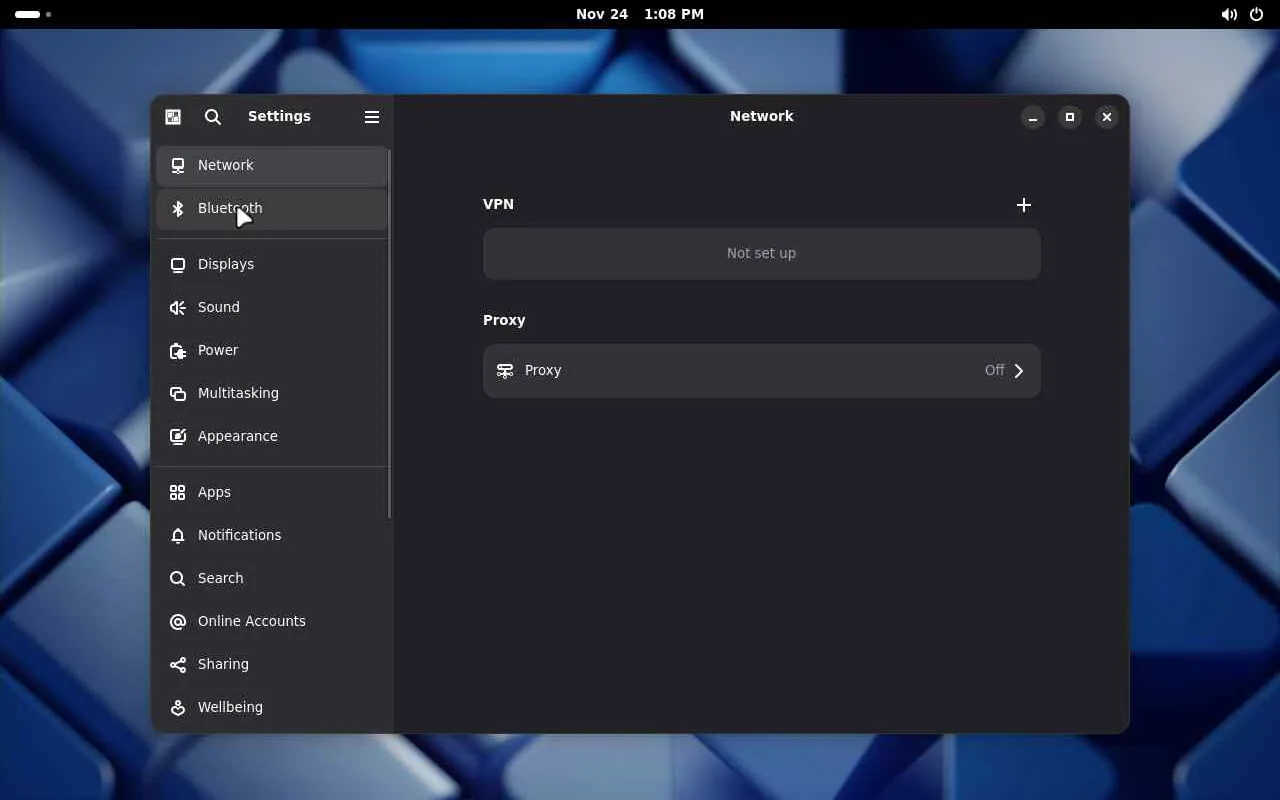
Task: Select Network in the sidebar
Action: (x=272, y=165)
